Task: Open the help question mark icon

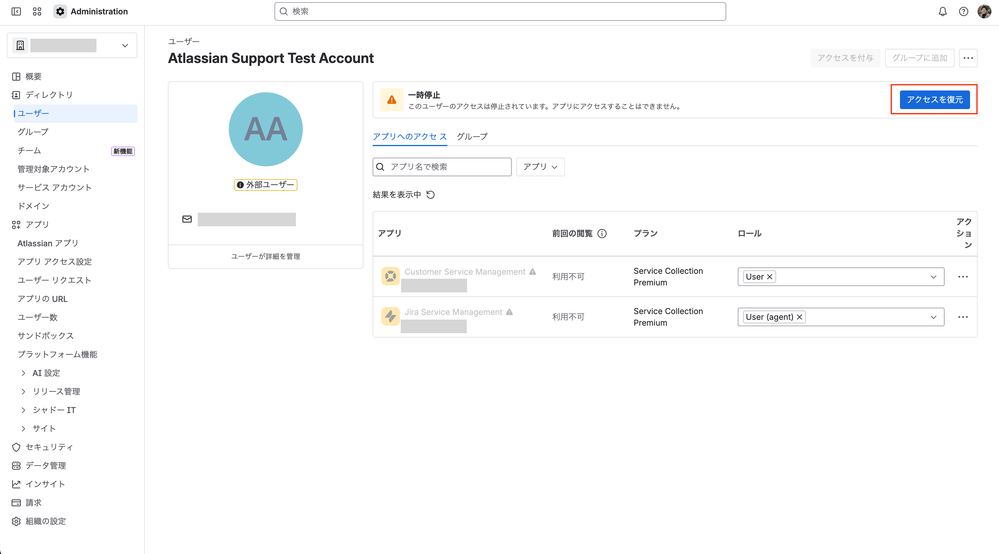Action: coord(963,11)
